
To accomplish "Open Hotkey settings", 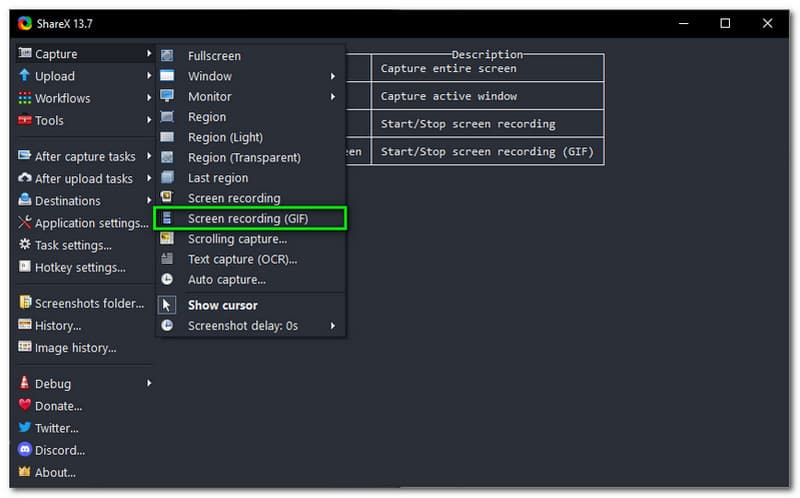I will pos(80,267).
